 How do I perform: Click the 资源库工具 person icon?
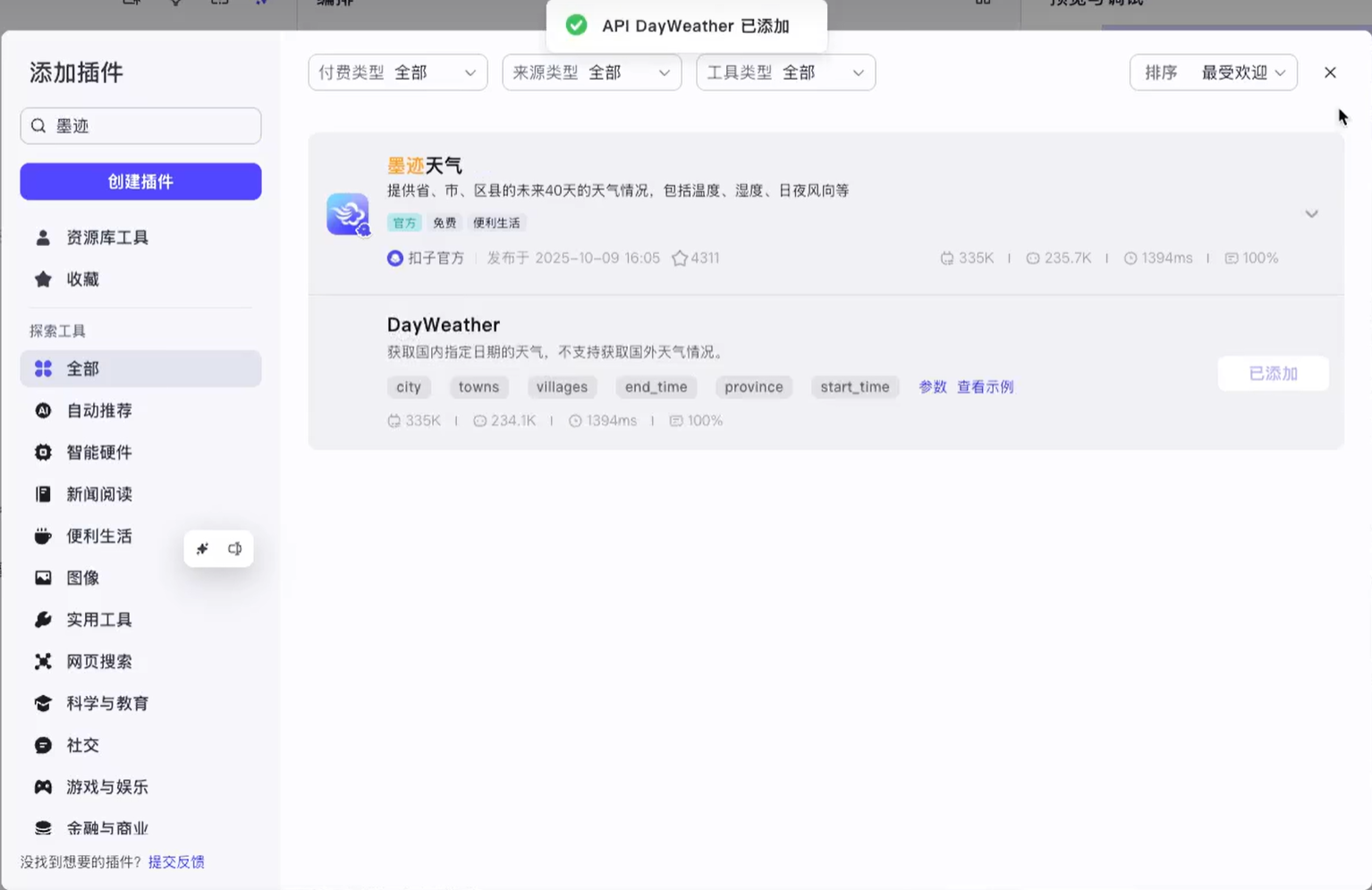42,237
